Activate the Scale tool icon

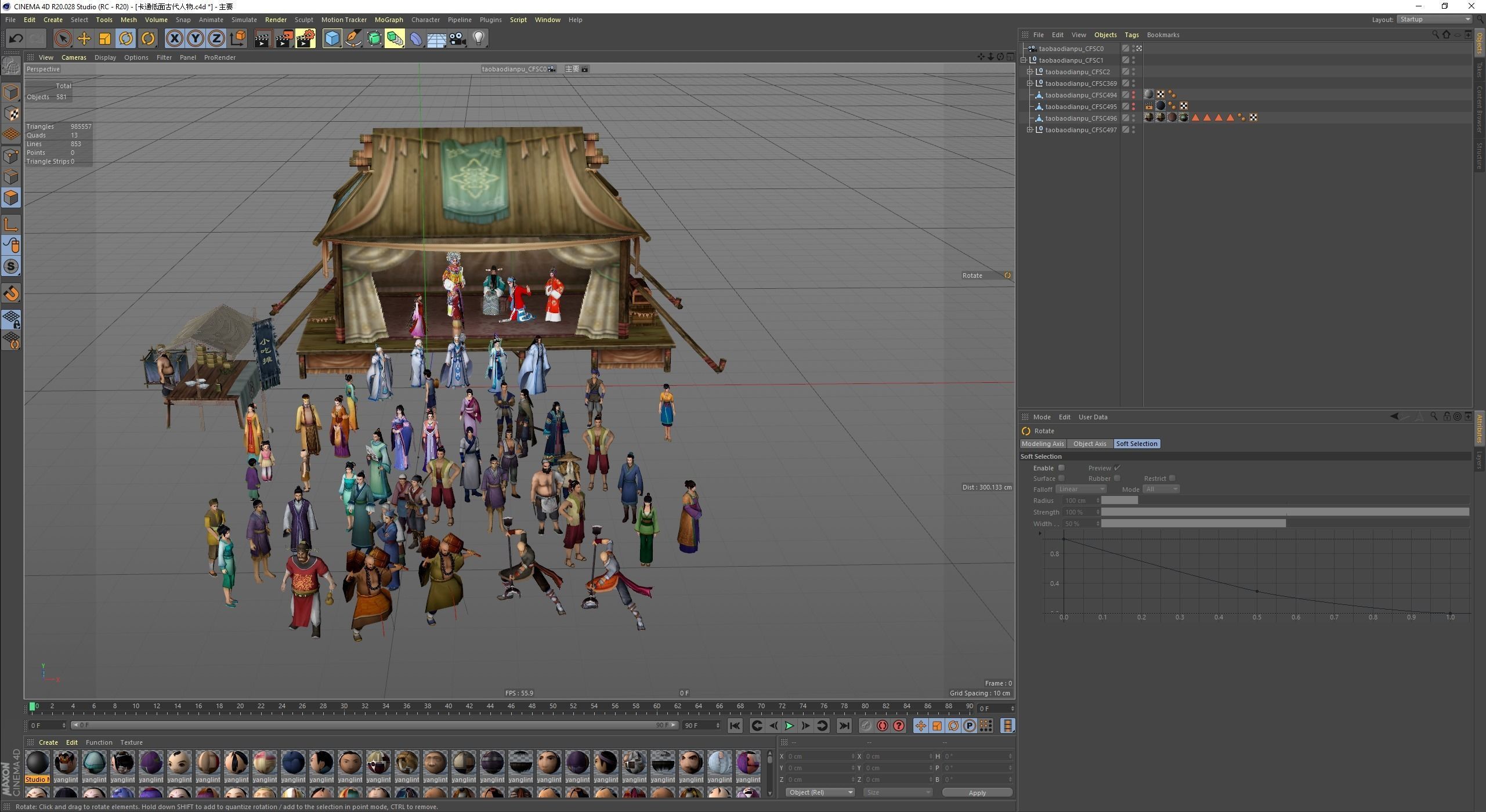point(105,39)
